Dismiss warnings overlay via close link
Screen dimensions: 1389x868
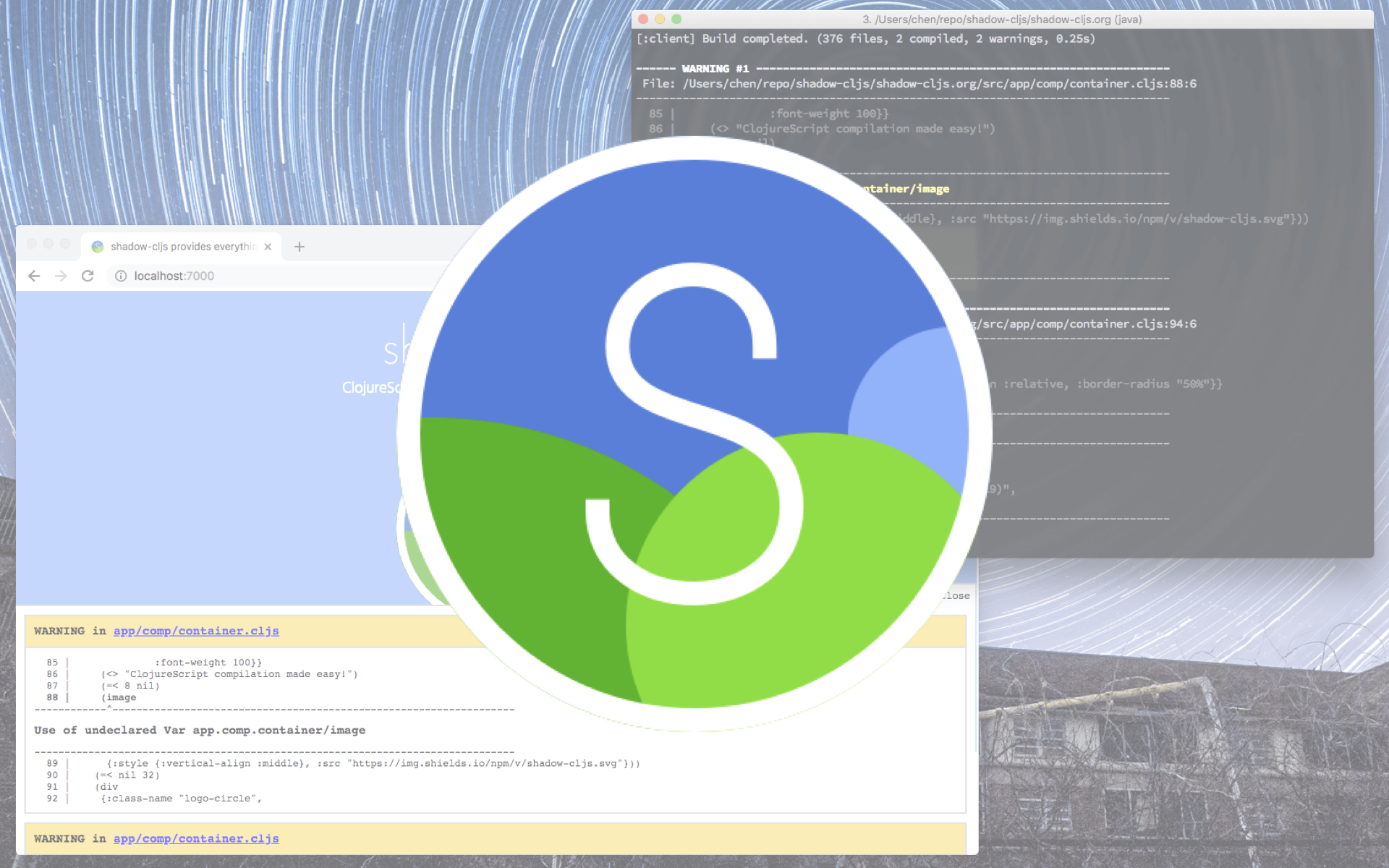click(956, 595)
